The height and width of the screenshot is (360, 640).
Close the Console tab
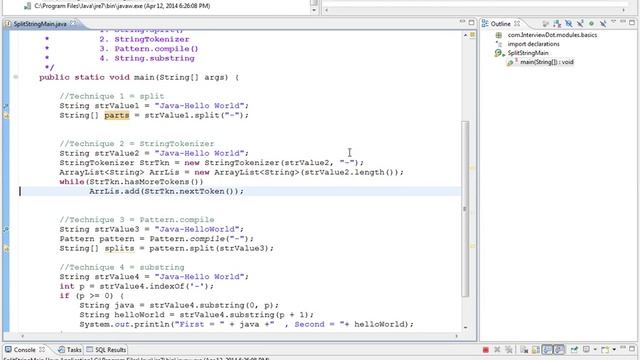coord(42,349)
